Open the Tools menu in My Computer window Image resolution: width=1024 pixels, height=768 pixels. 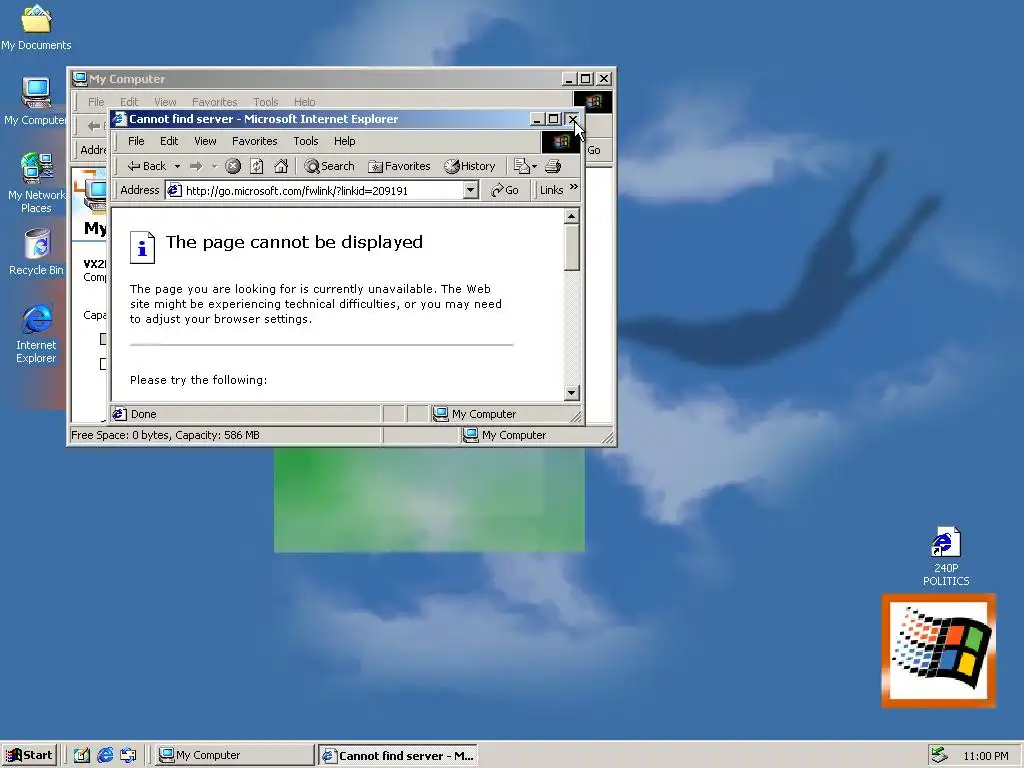(266, 102)
